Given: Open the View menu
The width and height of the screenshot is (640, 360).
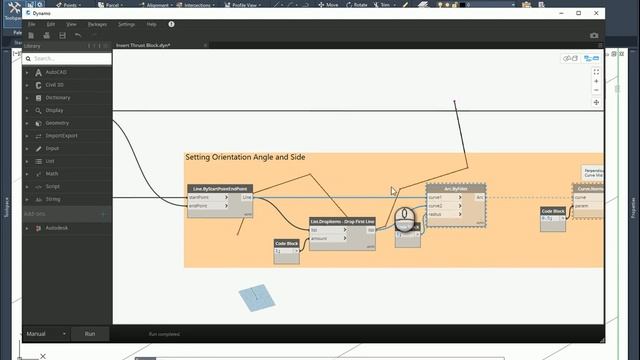Looking at the screenshot, I should 71,24.
